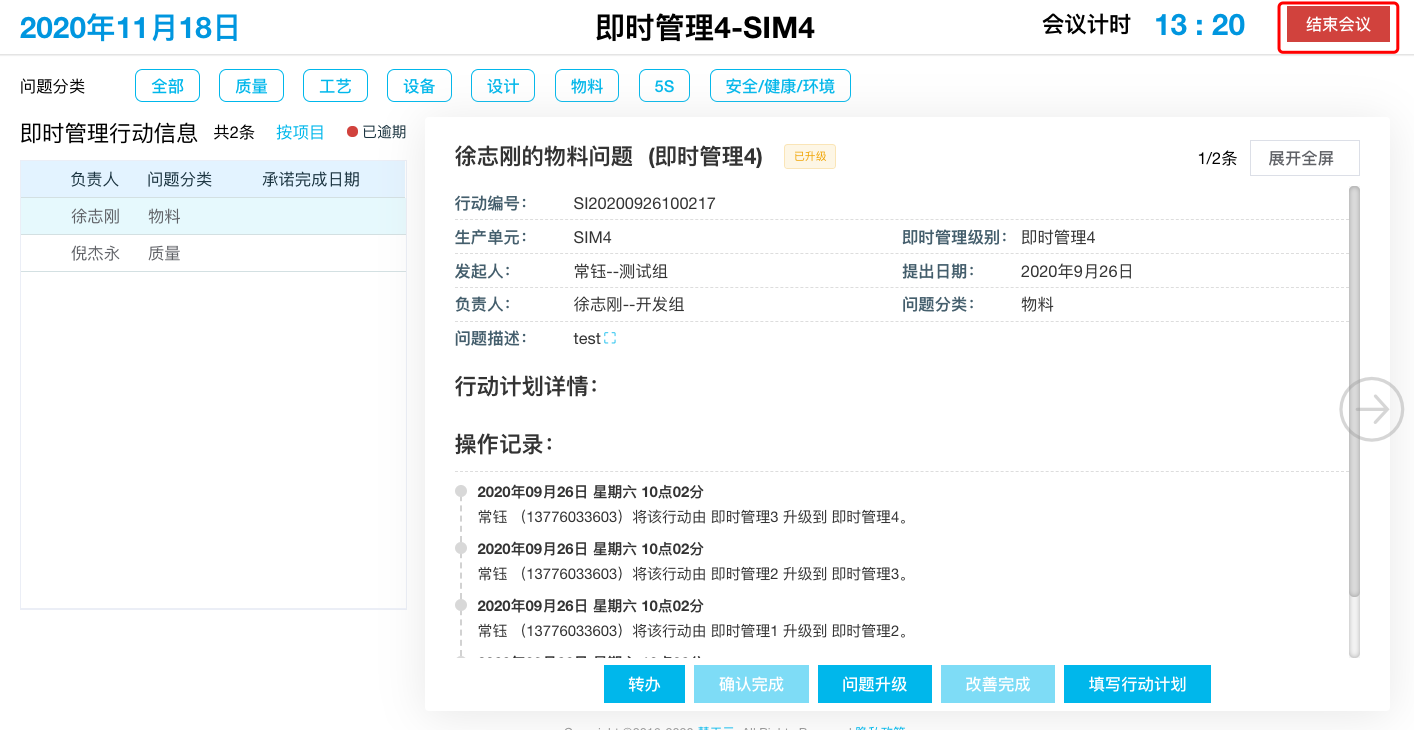
Task: Select the 设计 category filter
Action: 503,86
